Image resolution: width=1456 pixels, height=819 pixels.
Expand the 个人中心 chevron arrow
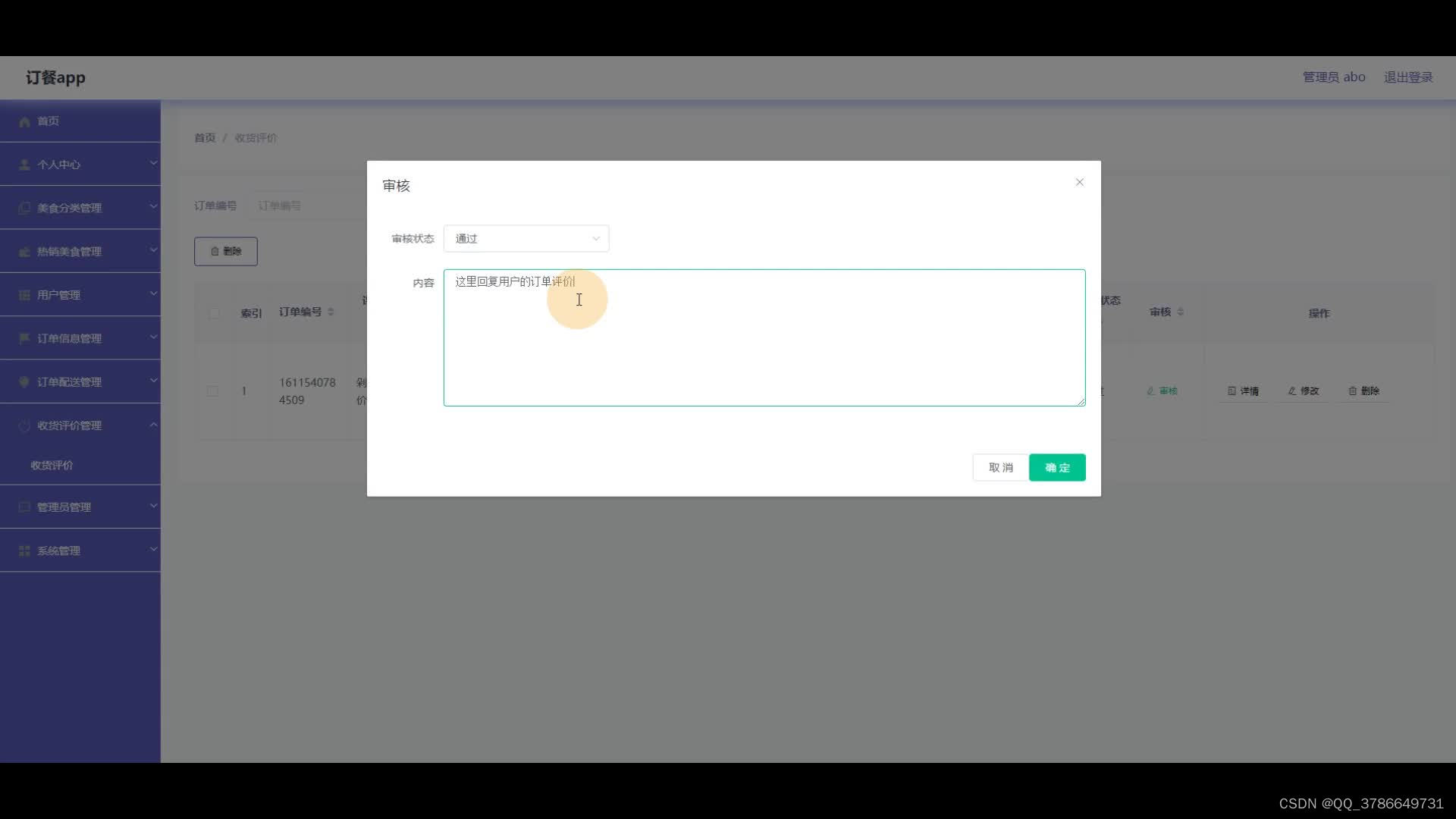153,163
